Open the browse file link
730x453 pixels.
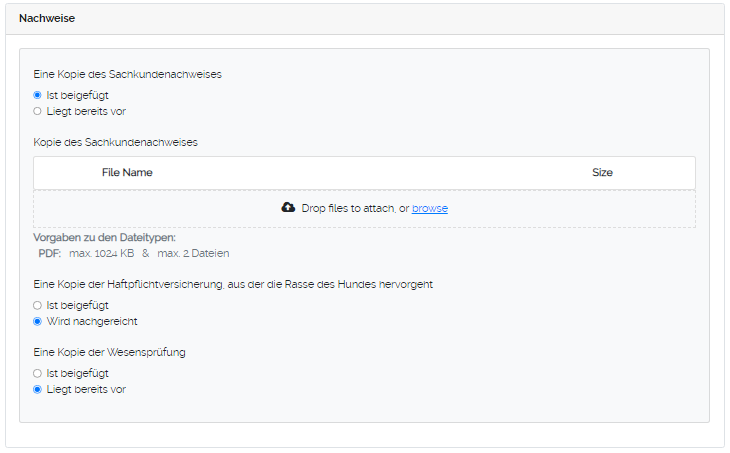[429, 208]
